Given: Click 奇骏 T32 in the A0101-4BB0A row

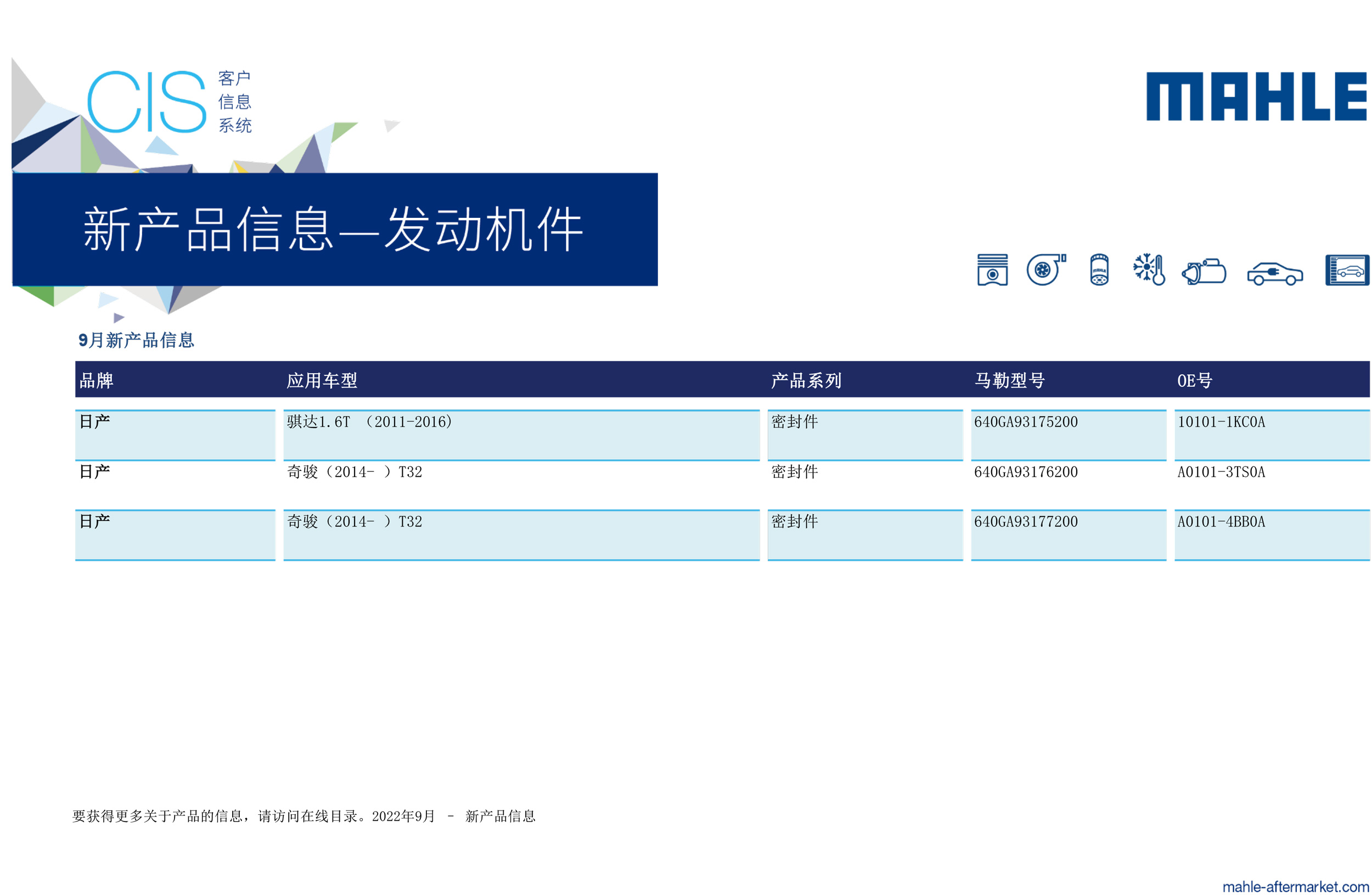Looking at the screenshot, I should point(355,521).
